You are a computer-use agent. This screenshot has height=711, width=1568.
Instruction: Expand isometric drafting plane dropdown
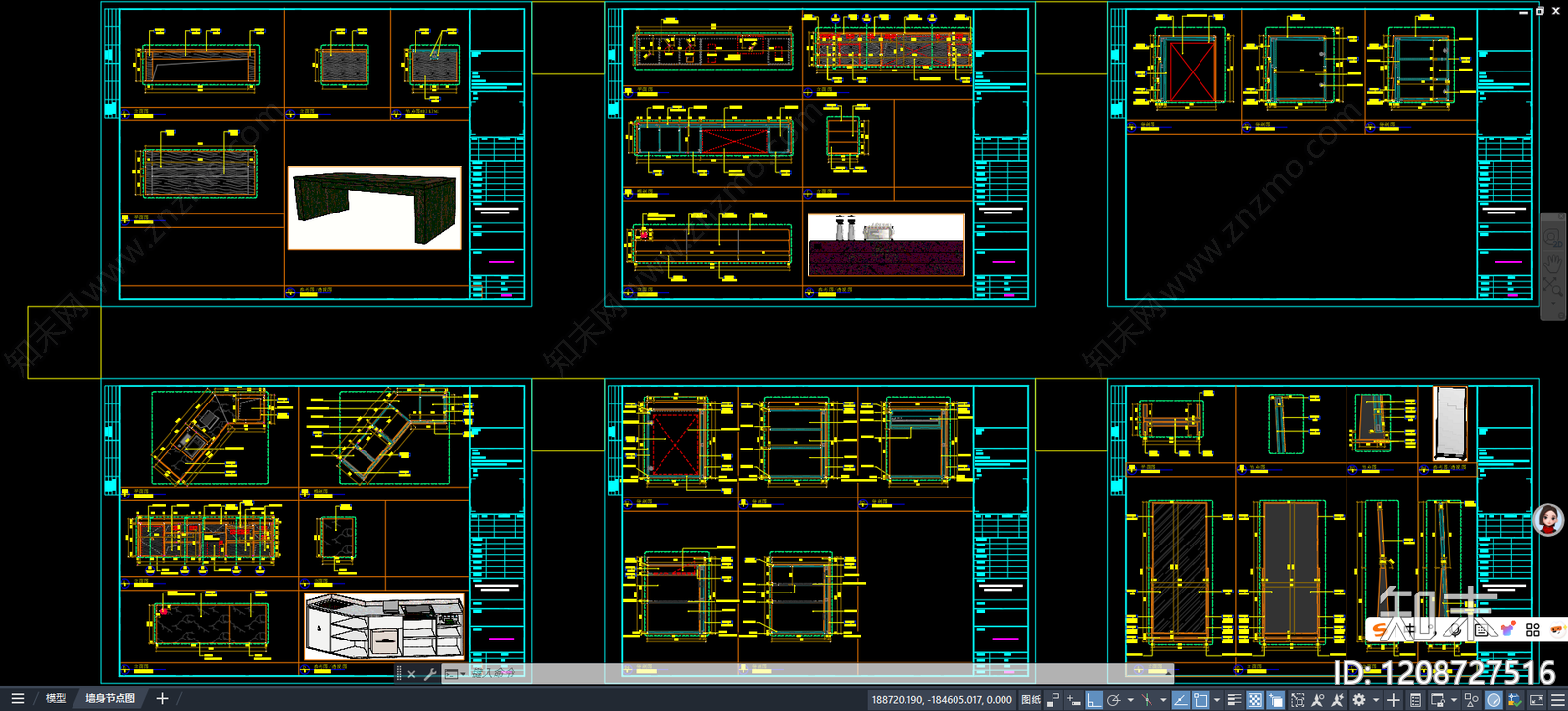pyautogui.click(x=1163, y=700)
